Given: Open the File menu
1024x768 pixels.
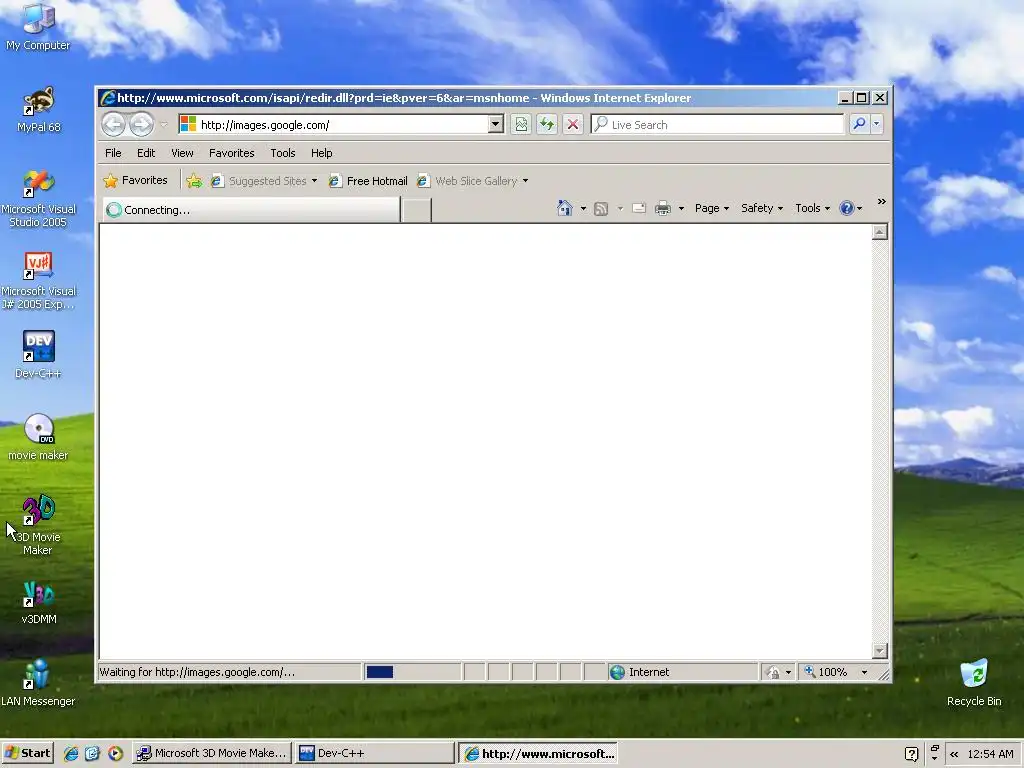Looking at the screenshot, I should click(x=113, y=153).
